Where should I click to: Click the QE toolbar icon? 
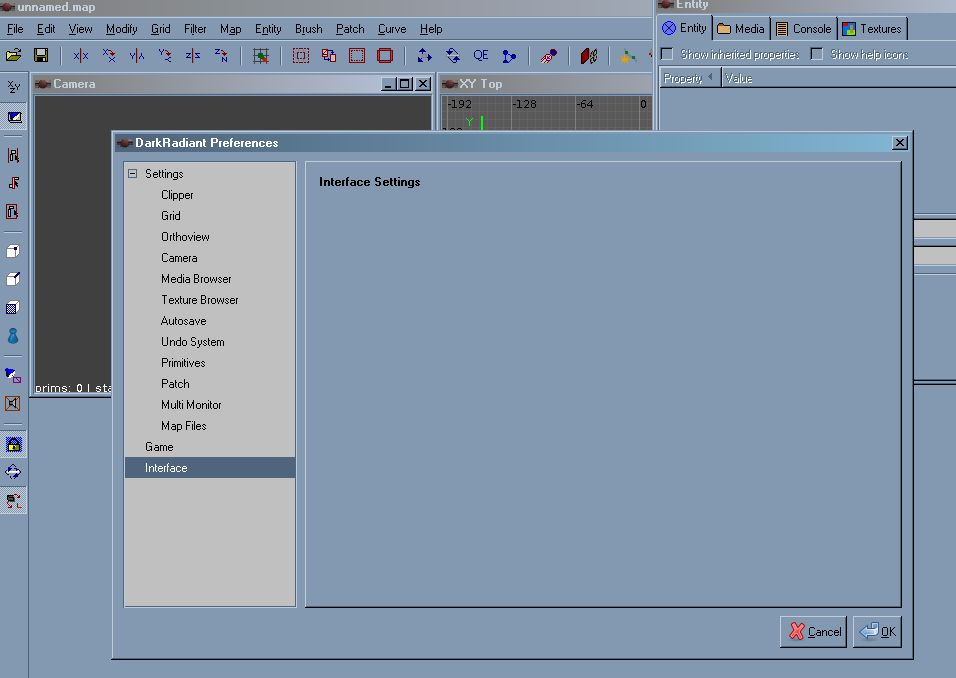[x=481, y=56]
